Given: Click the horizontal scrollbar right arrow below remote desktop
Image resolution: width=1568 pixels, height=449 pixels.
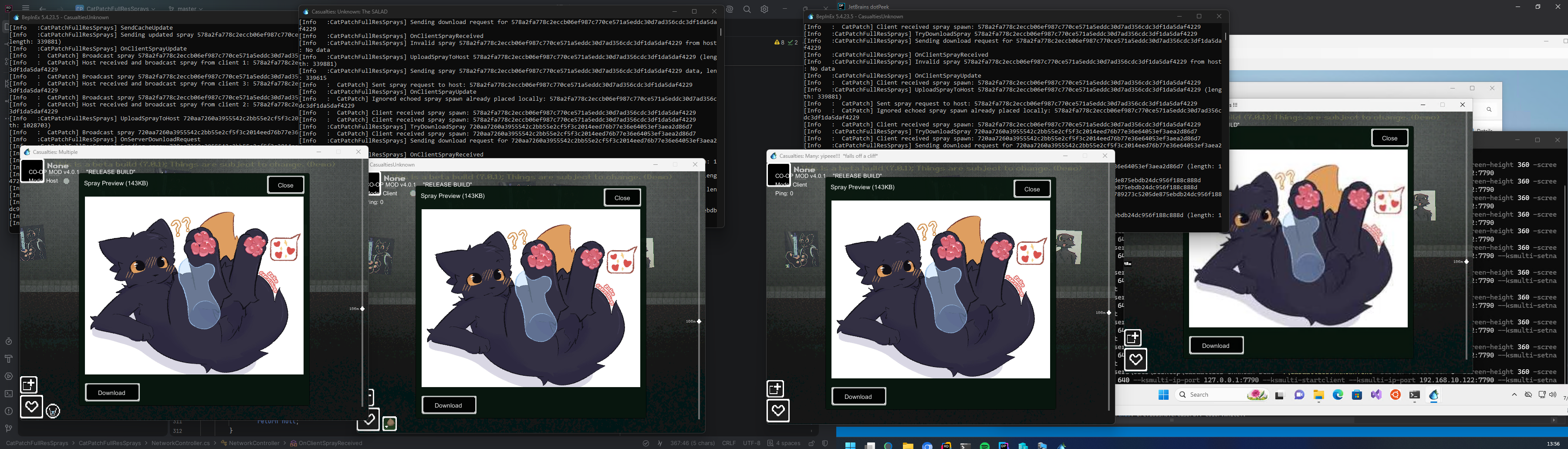Looking at the screenshot, I should tap(1553, 420).
